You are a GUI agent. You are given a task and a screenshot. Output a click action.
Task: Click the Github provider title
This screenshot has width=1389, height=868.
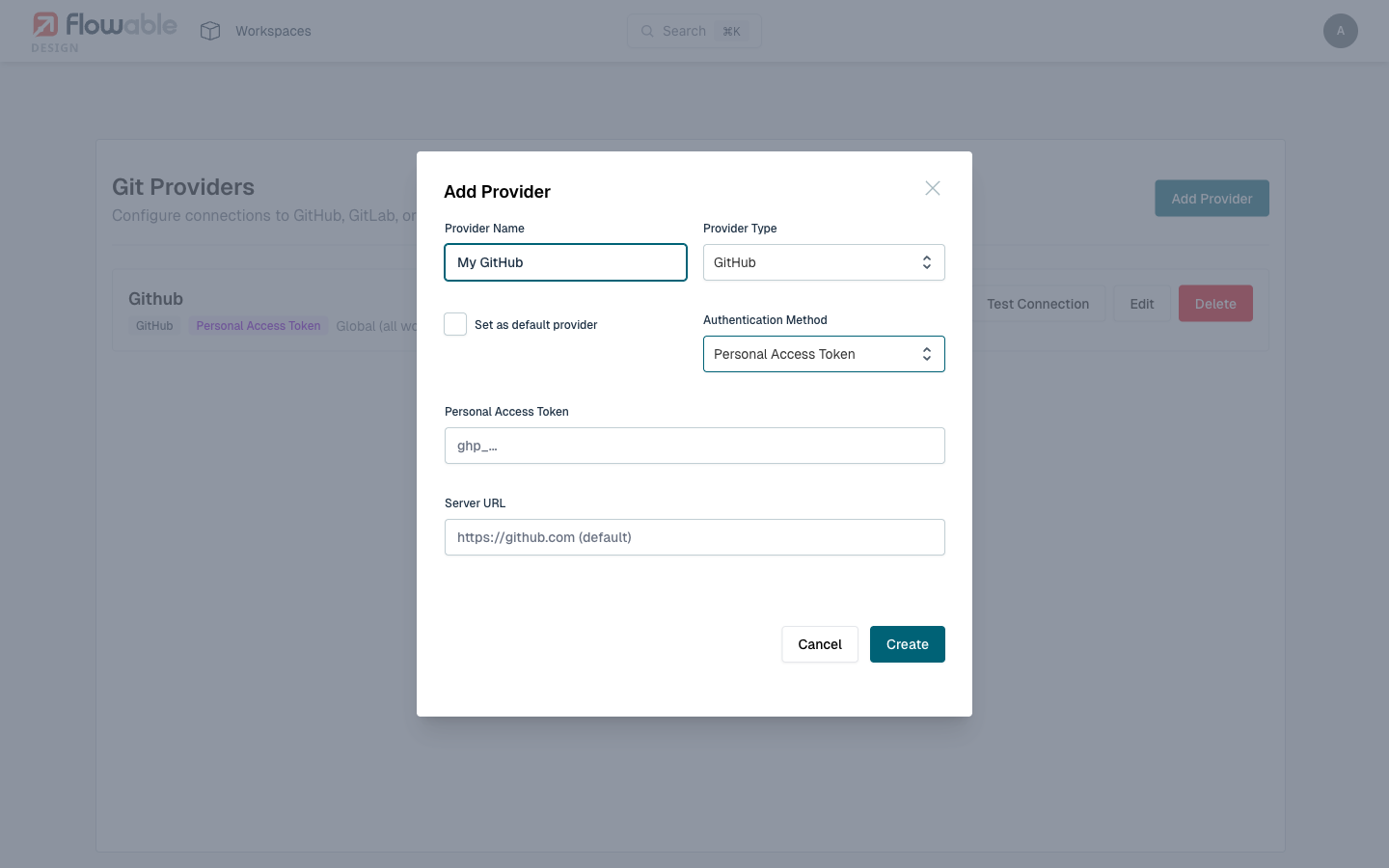[156, 299]
